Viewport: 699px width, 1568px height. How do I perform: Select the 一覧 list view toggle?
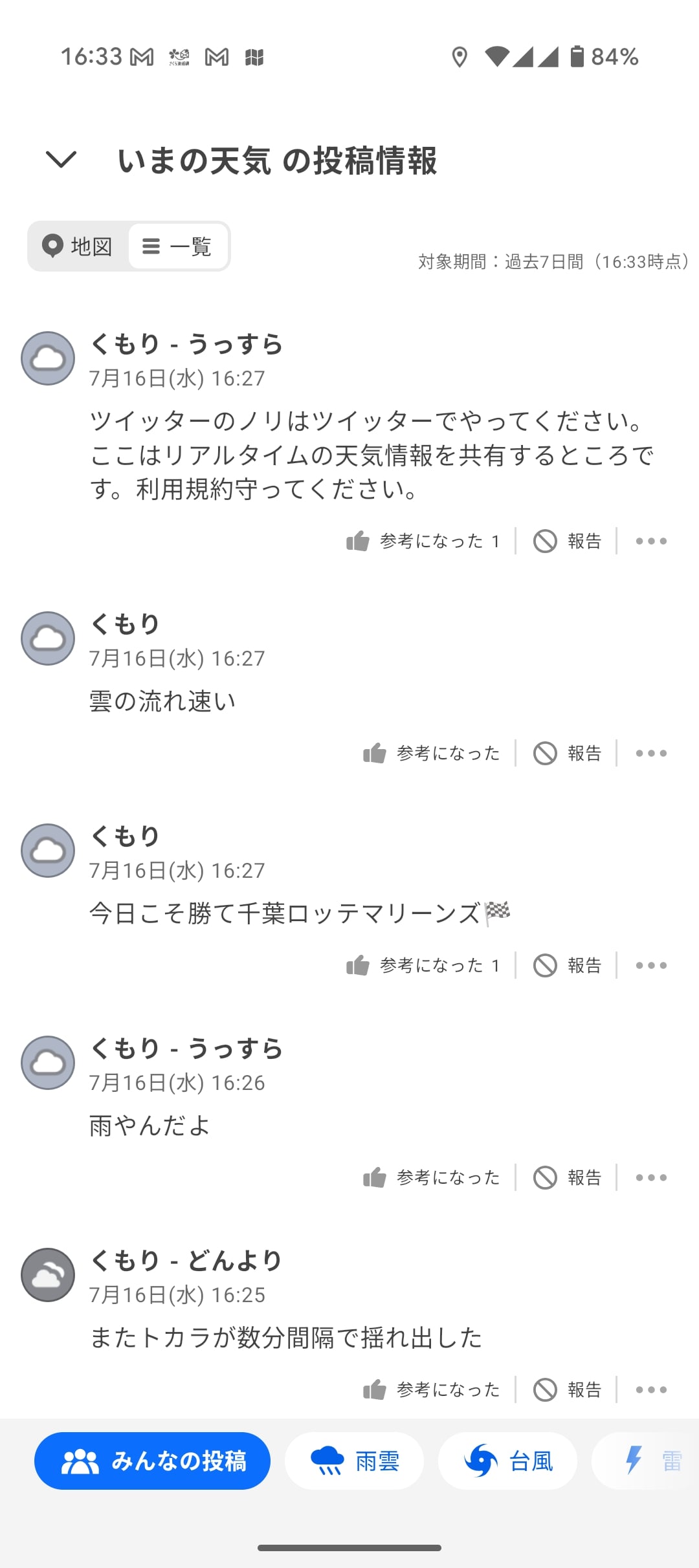point(178,246)
